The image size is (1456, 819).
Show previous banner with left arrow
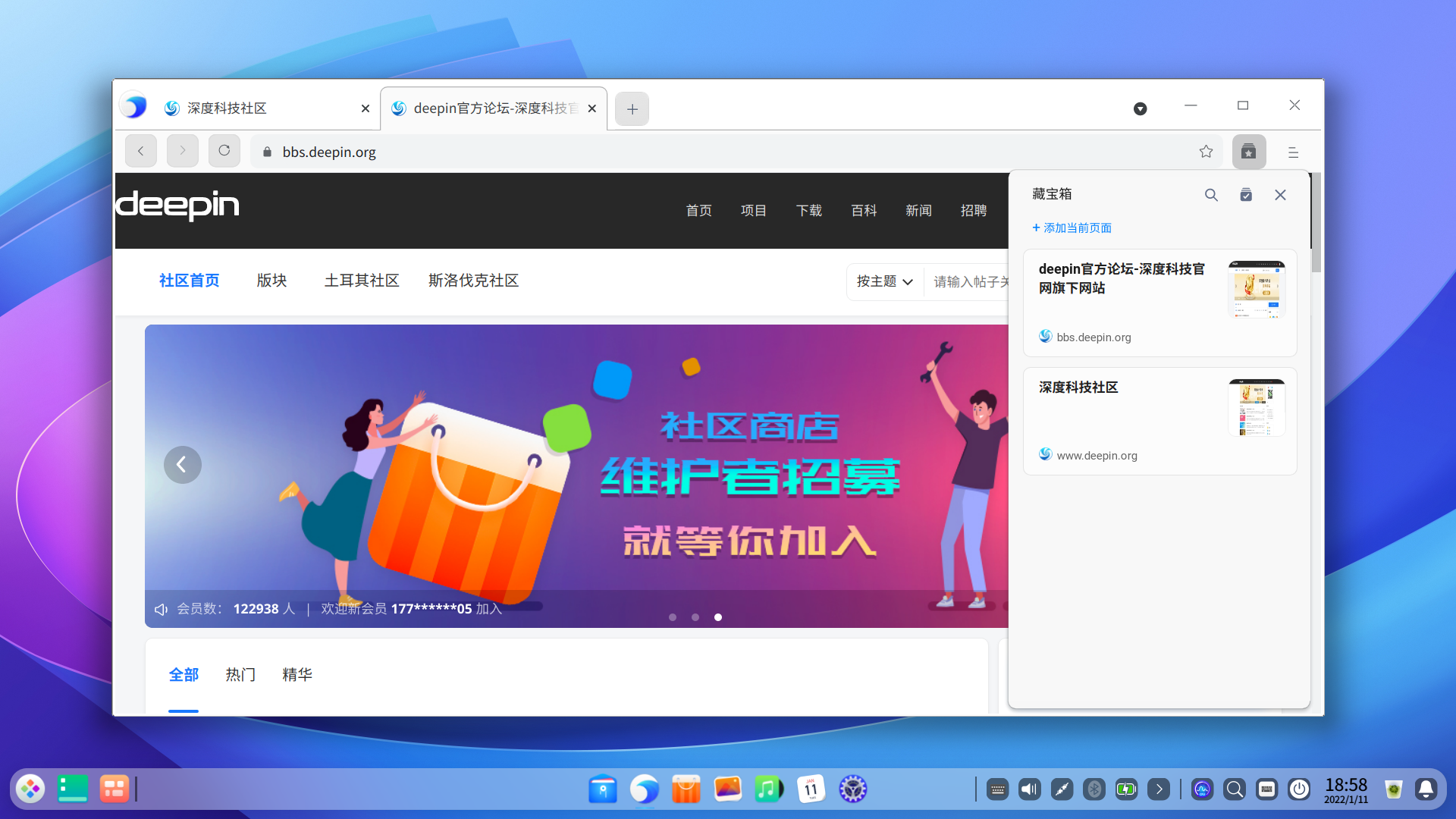pyautogui.click(x=182, y=464)
